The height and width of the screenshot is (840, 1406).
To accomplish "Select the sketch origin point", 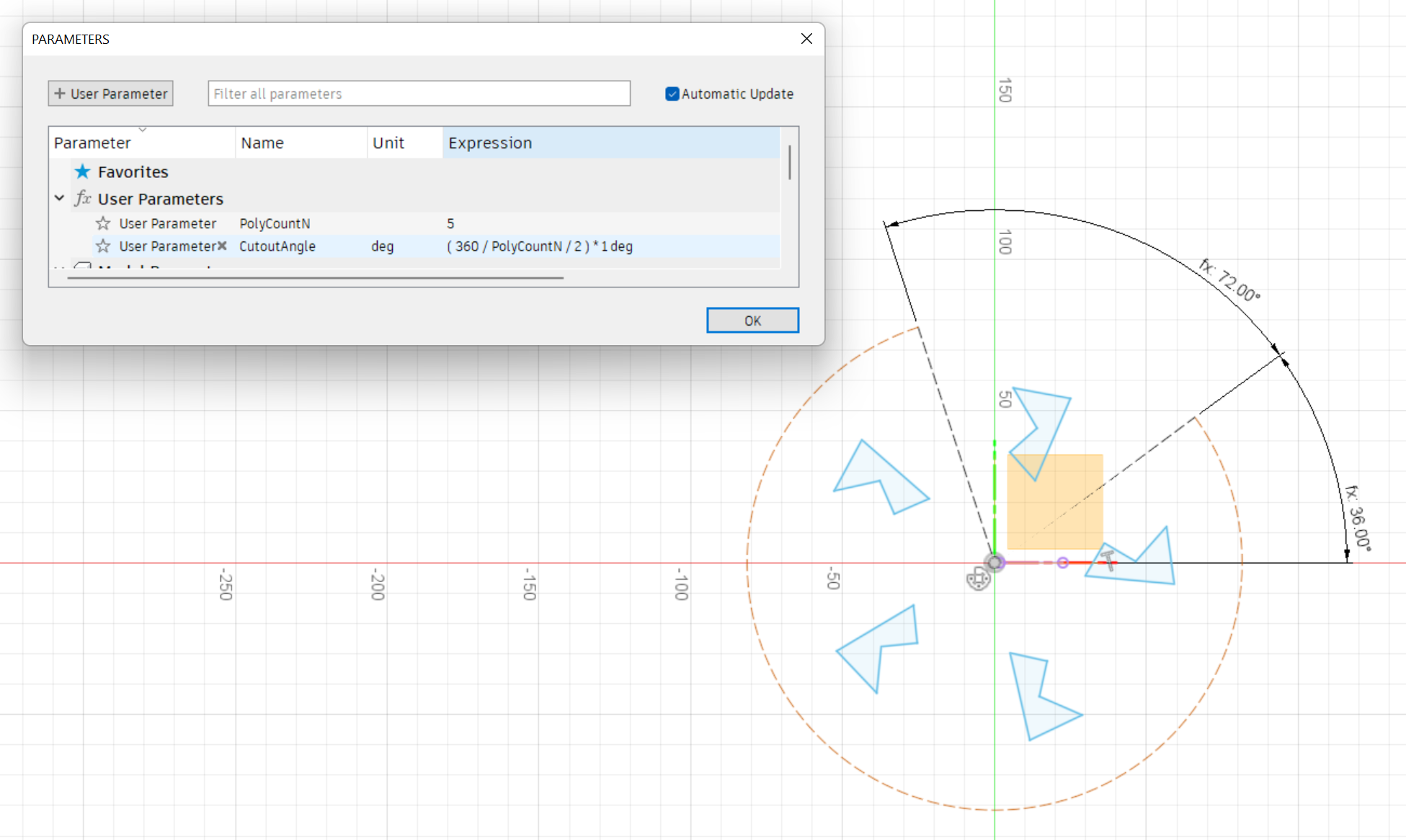I will tap(995, 562).
